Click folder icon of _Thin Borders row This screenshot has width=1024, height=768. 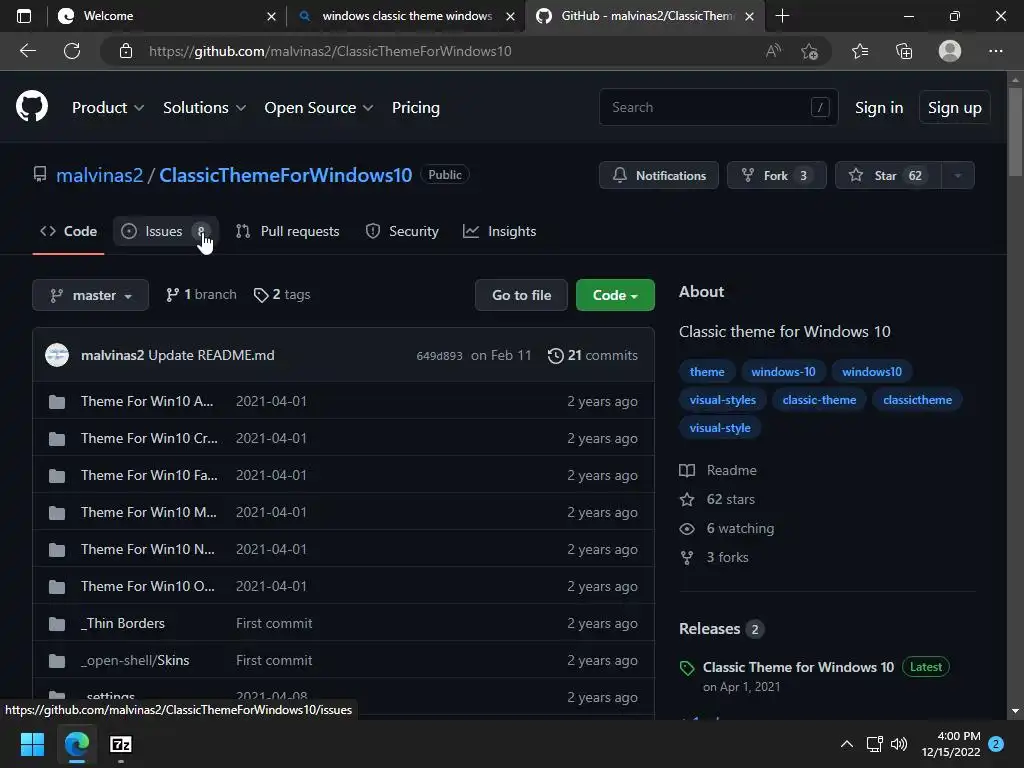pyautogui.click(x=57, y=624)
